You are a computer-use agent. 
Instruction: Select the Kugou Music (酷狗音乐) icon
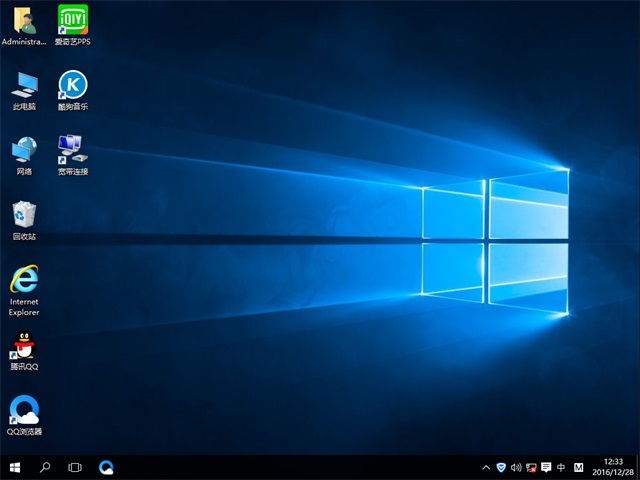[x=72, y=84]
